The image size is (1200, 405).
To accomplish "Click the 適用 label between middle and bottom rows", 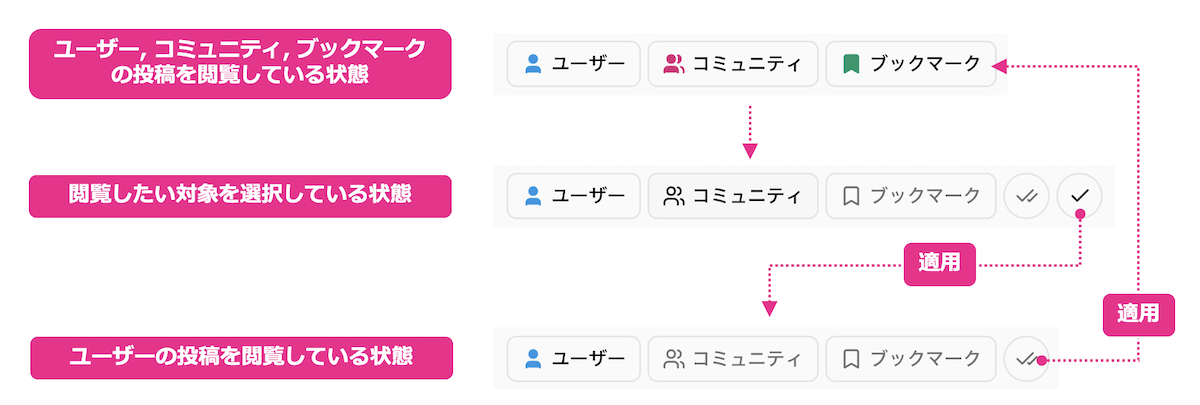I will coord(939,264).
